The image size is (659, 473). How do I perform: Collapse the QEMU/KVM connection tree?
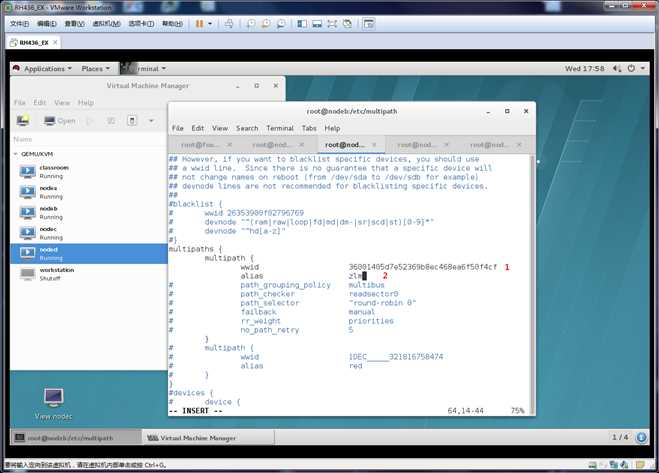pos(16,154)
